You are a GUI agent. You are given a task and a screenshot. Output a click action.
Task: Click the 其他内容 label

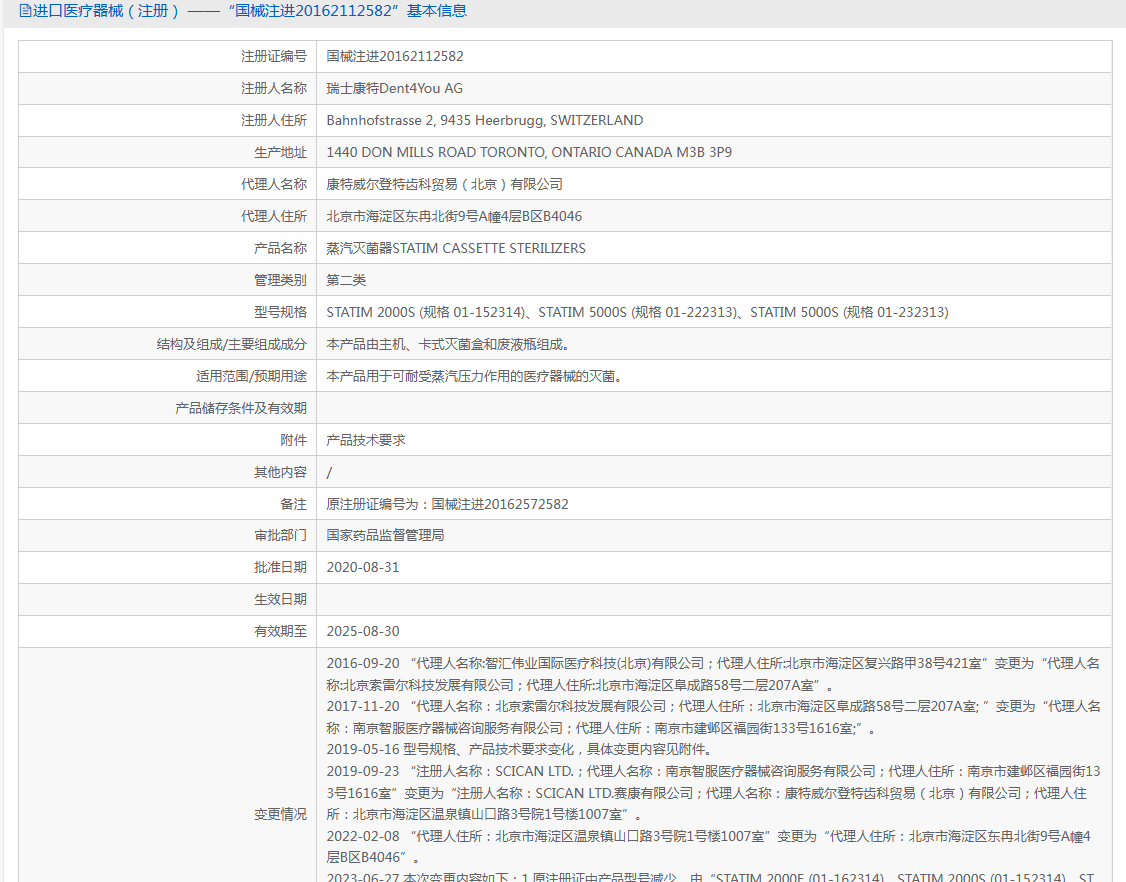(280, 473)
